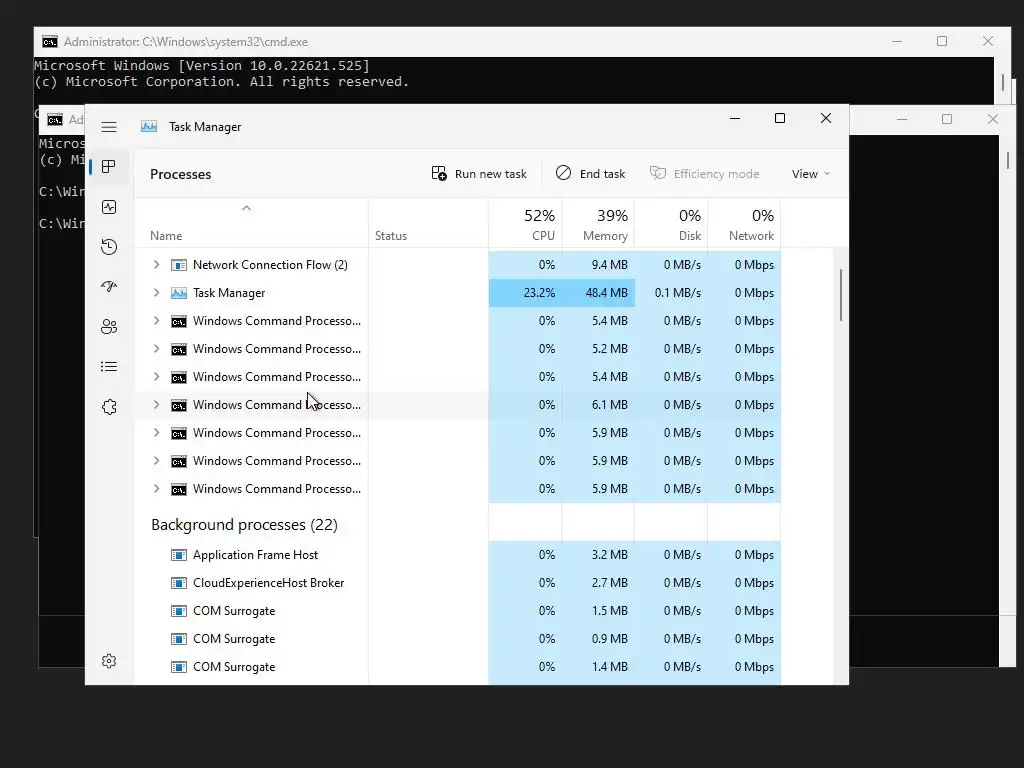The image size is (1024, 768).
Task: Open the Performance page from sidebar
Action: 109,207
